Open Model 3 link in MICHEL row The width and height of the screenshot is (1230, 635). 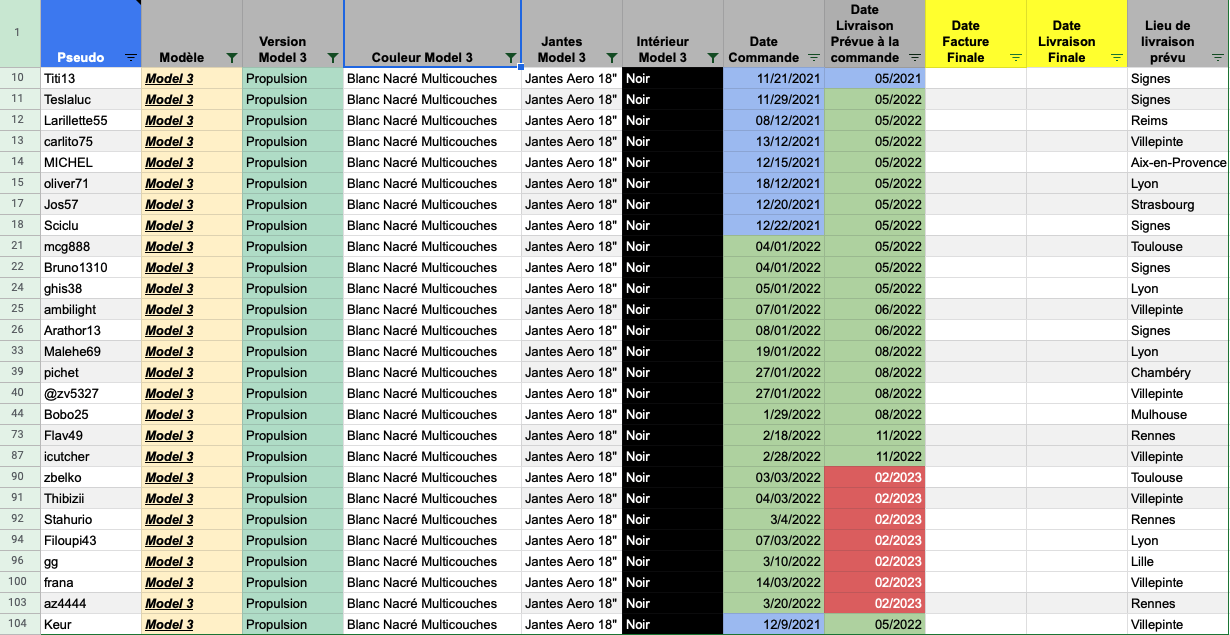(x=169, y=162)
